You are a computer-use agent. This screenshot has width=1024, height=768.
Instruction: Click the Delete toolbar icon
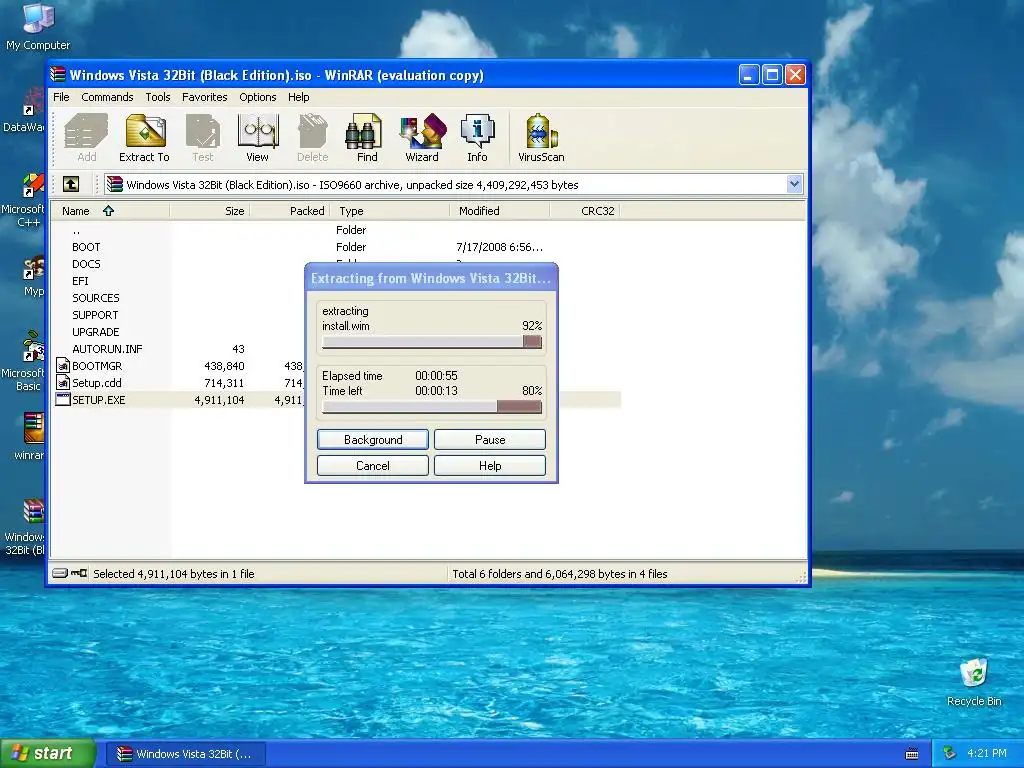pyautogui.click(x=312, y=137)
